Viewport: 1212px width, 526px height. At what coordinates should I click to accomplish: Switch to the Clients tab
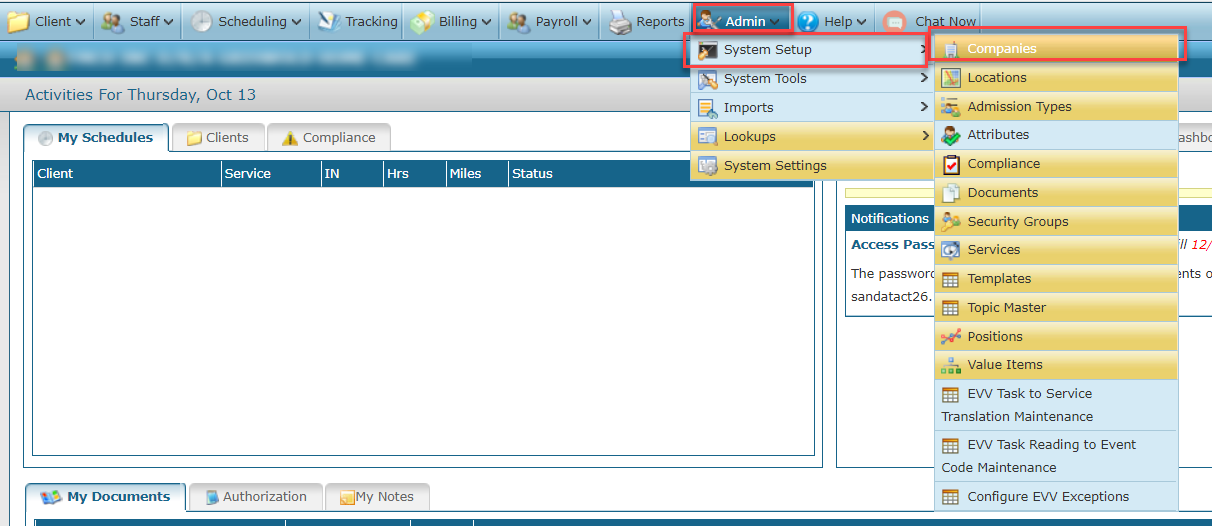click(x=217, y=138)
